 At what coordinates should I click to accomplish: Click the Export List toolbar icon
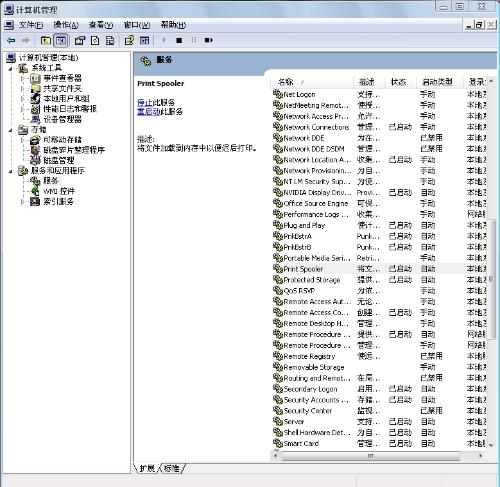click(x=110, y=40)
